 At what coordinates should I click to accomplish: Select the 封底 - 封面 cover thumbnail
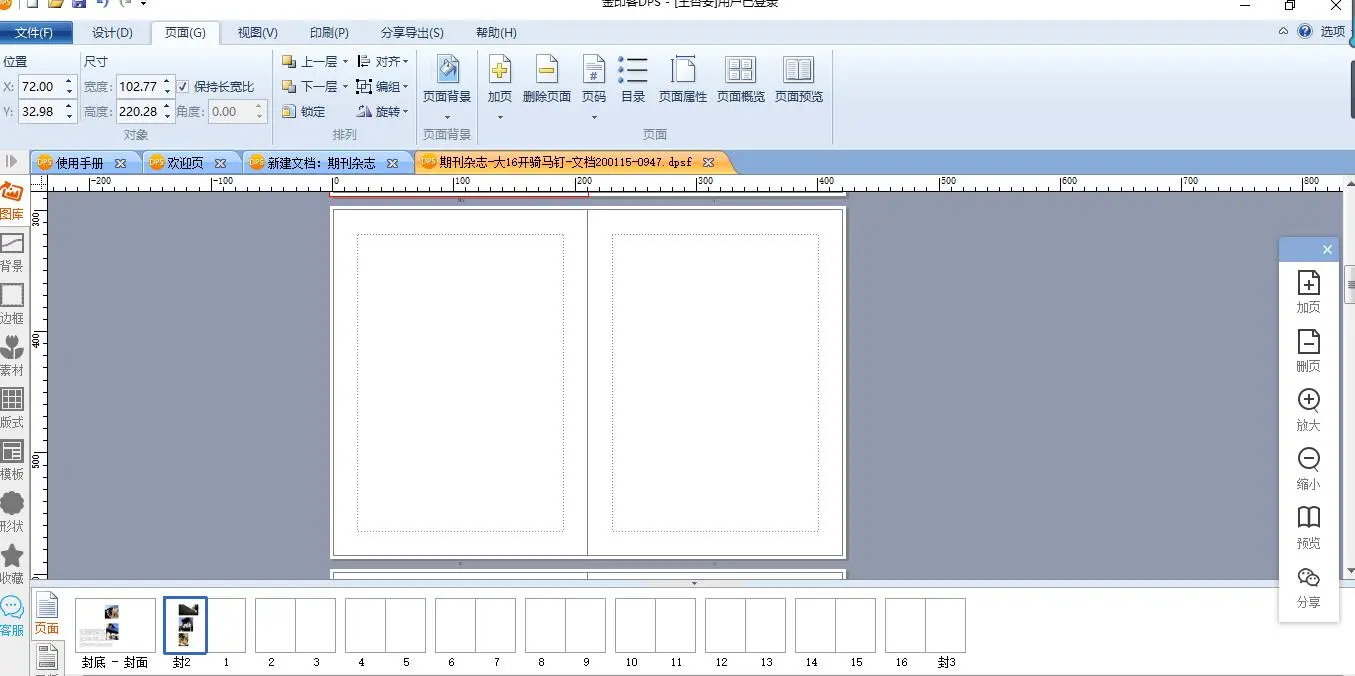115,626
